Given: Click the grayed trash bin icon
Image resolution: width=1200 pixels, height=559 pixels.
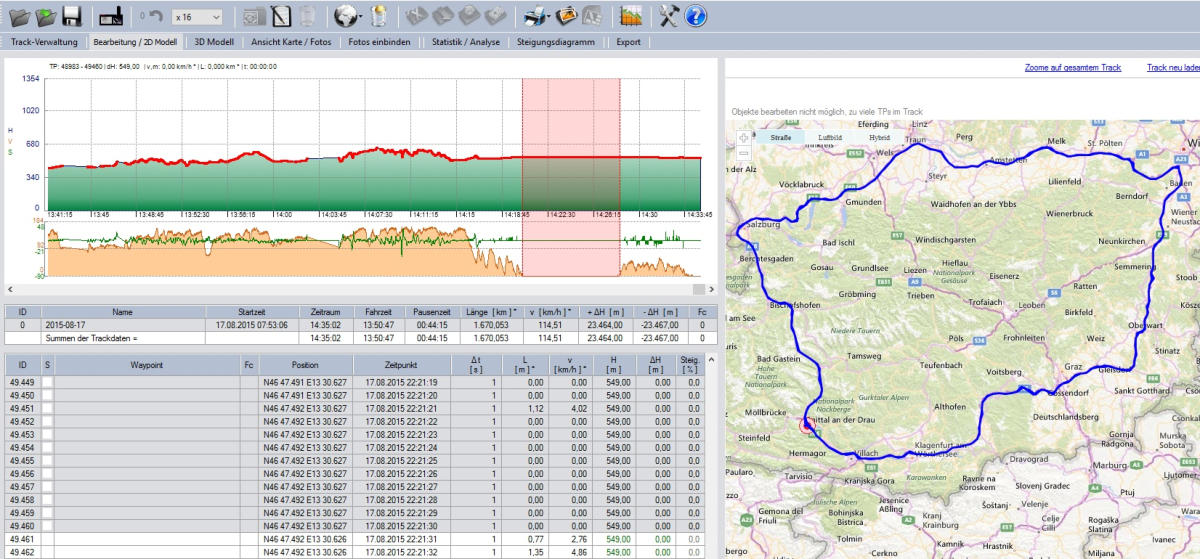Looking at the screenshot, I should (x=306, y=16).
